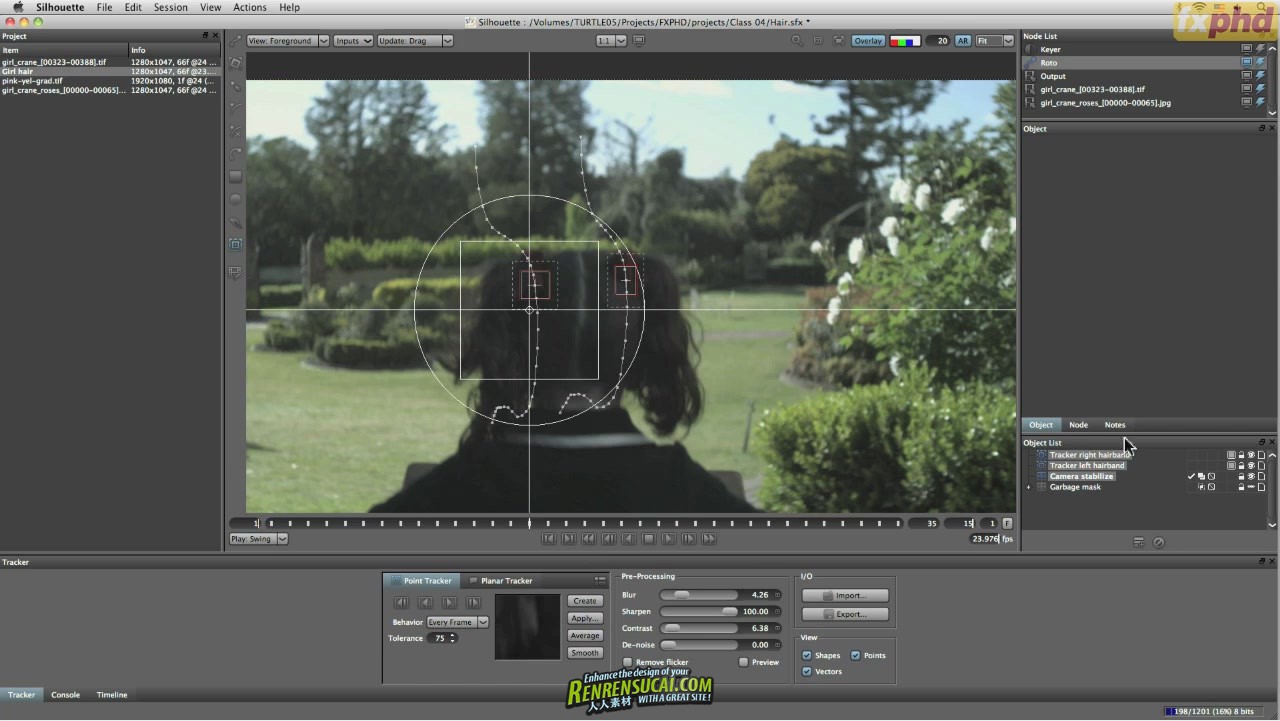Screen dimensions: 1280x721
Task: Select the circle shape tool
Action: tap(235, 199)
